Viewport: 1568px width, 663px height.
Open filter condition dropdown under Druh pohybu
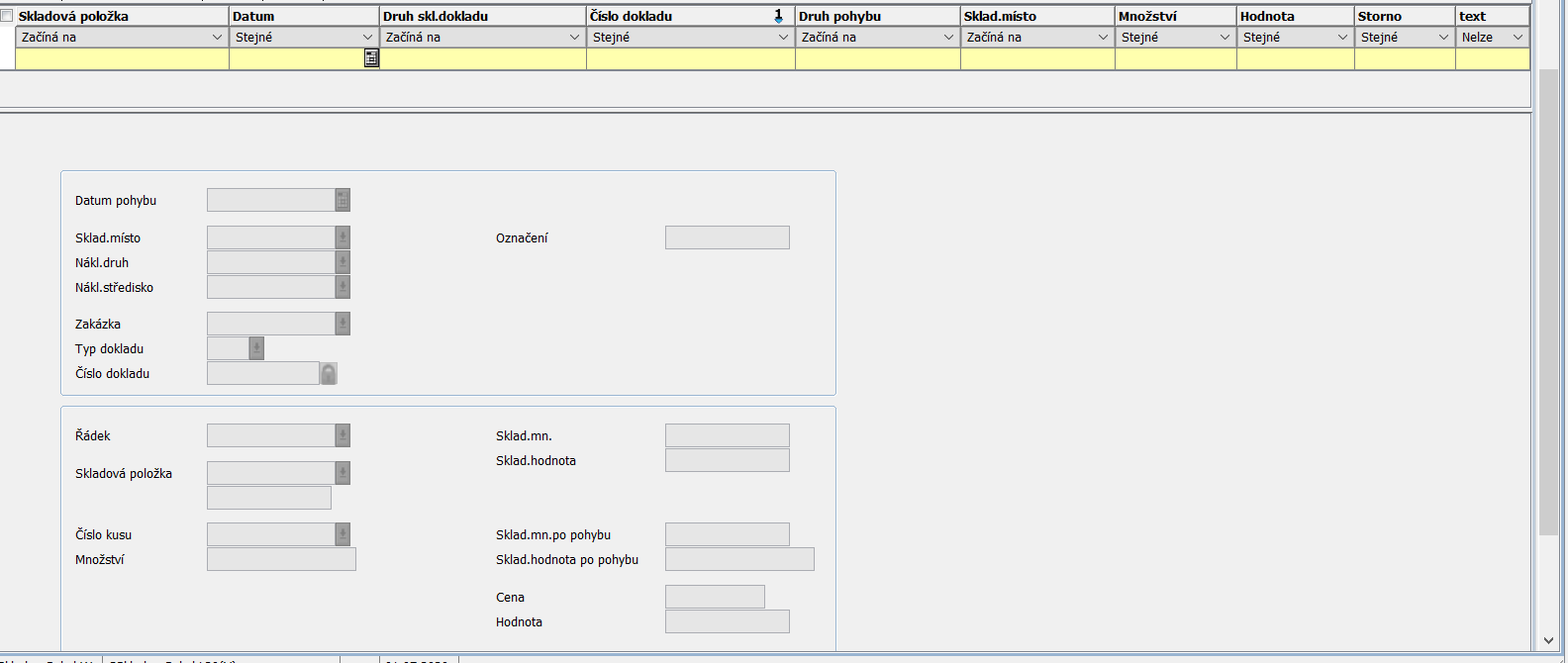coord(947,38)
